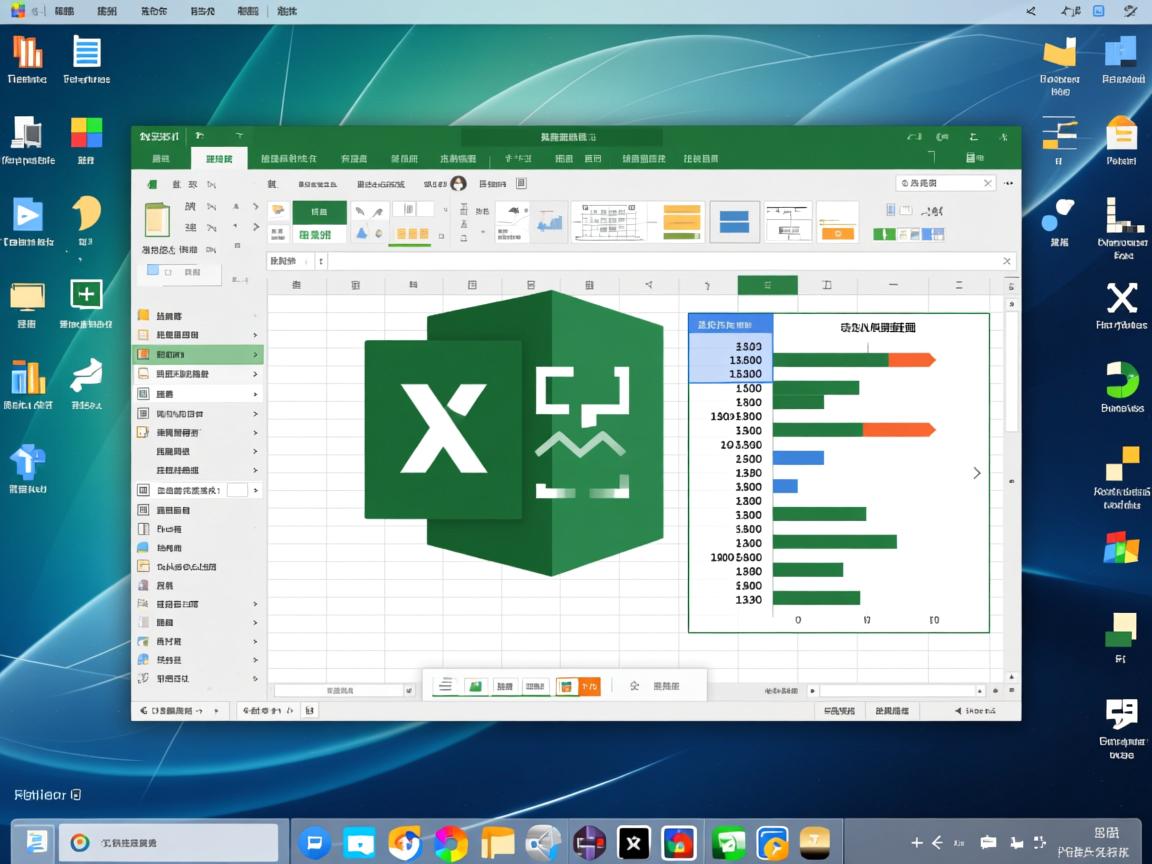The image size is (1152, 864).
Task: Click the search box at ribbon top right
Action: pos(940,183)
